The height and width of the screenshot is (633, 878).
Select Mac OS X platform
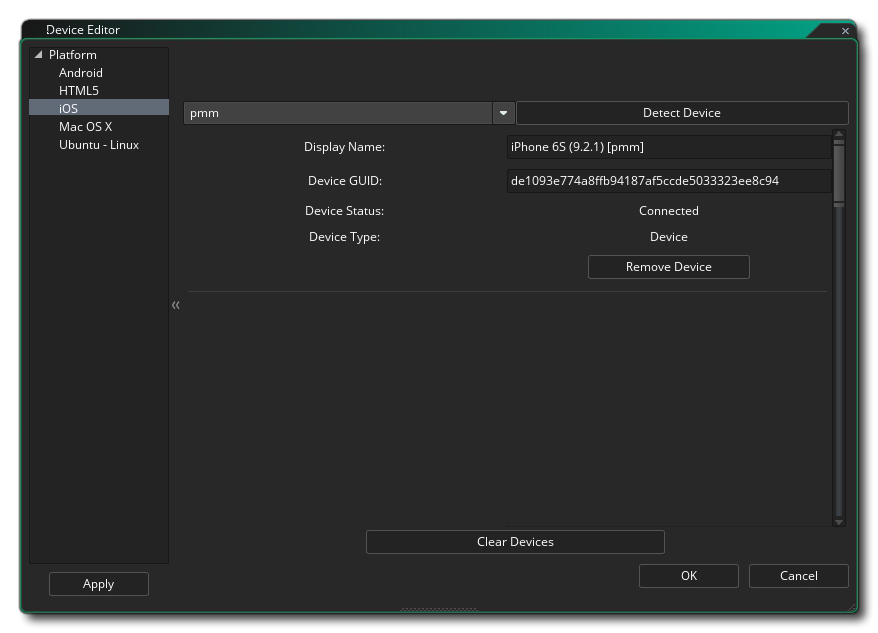click(85, 127)
